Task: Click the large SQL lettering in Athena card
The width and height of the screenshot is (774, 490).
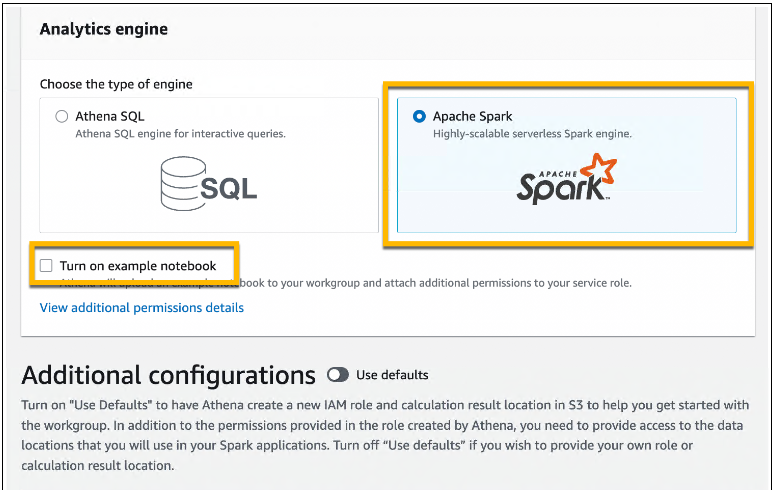Action: (228, 185)
